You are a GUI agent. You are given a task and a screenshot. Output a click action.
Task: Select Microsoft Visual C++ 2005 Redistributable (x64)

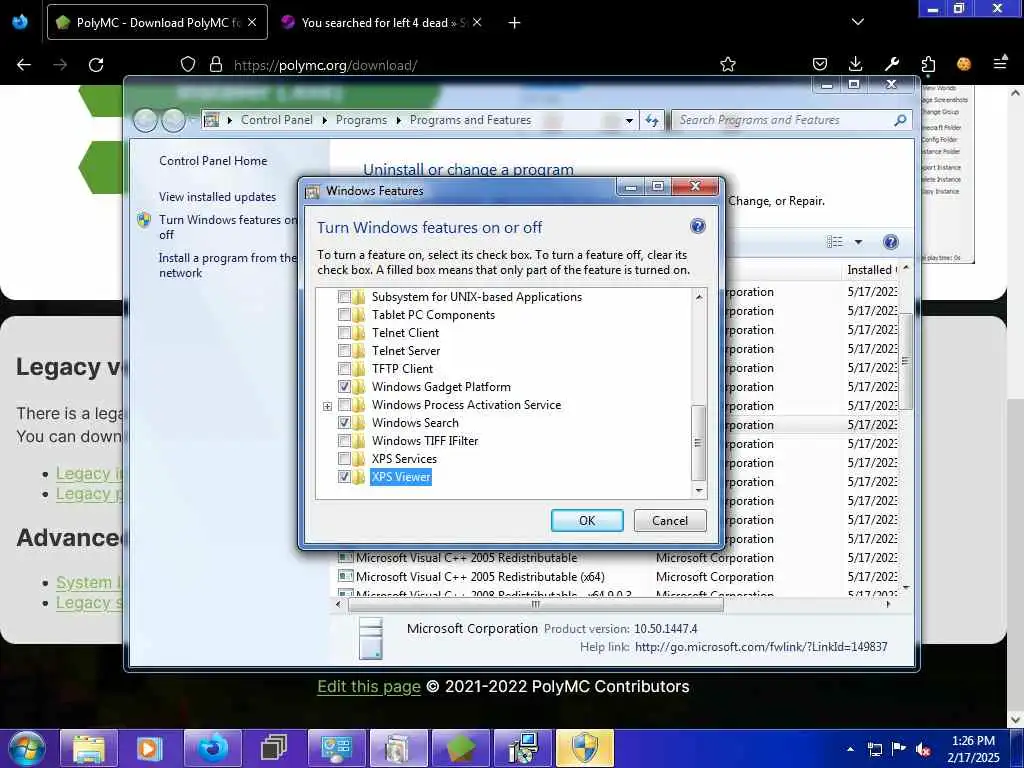(480, 577)
